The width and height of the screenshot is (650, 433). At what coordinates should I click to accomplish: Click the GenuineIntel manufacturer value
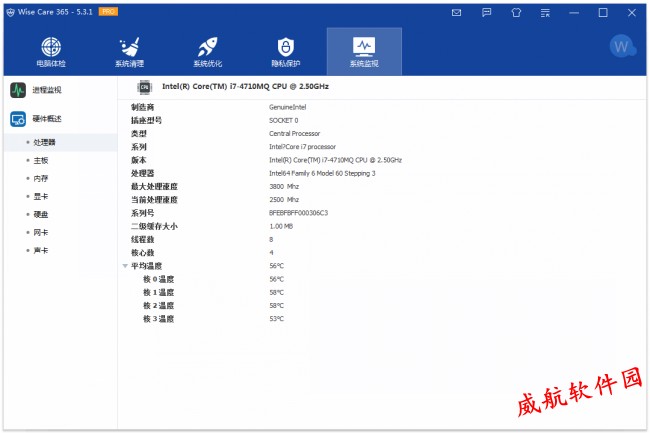(287, 107)
